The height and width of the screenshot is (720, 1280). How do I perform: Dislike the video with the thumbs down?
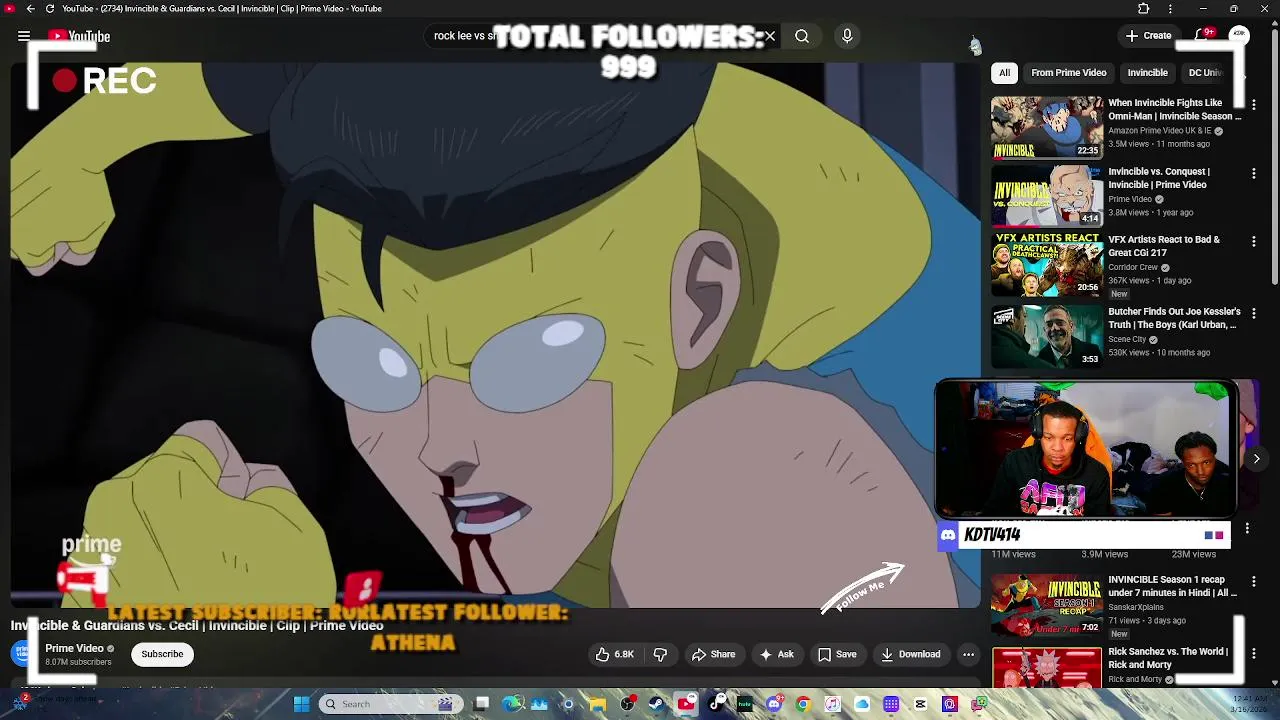pyautogui.click(x=660, y=654)
